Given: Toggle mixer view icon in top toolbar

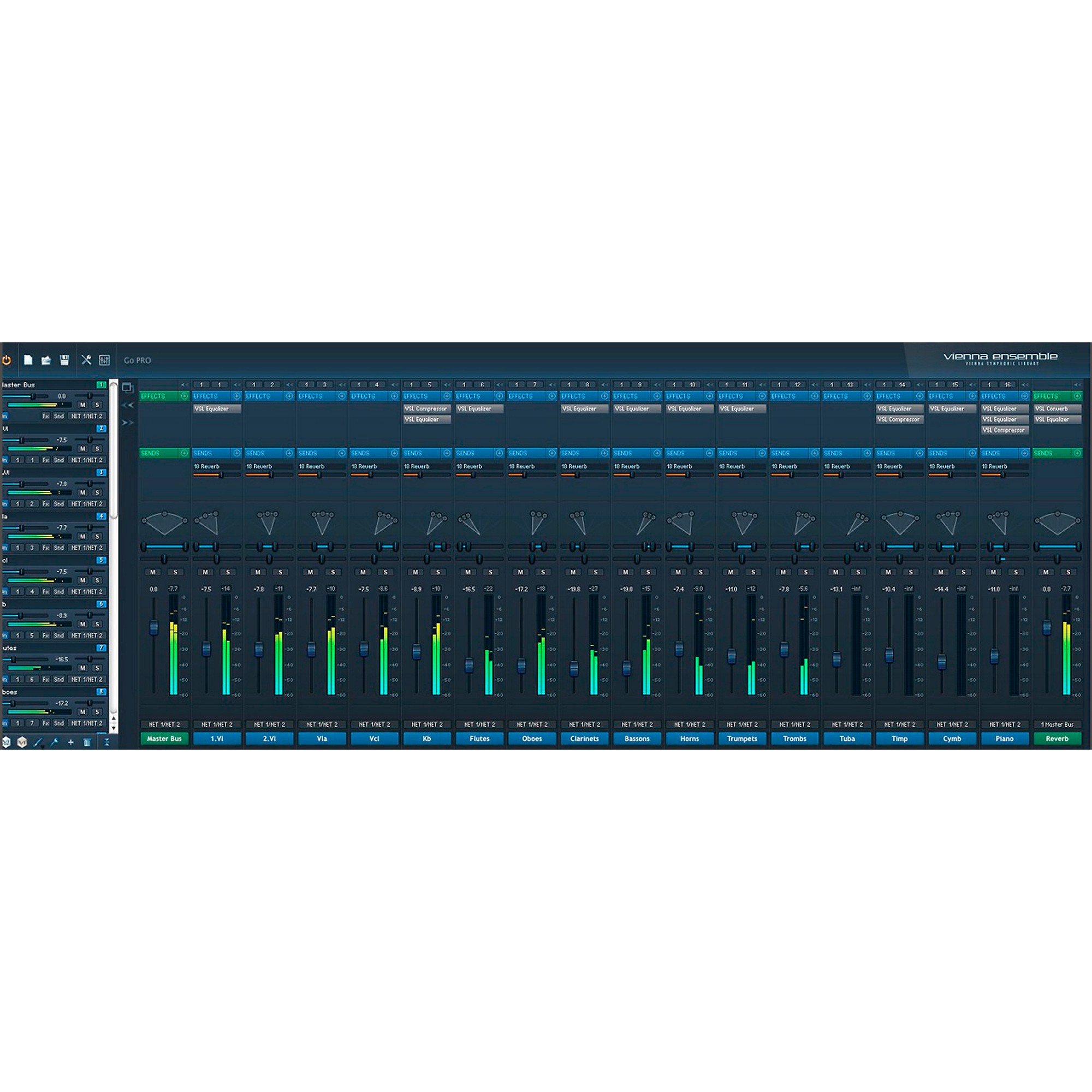Looking at the screenshot, I should point(104,360).
